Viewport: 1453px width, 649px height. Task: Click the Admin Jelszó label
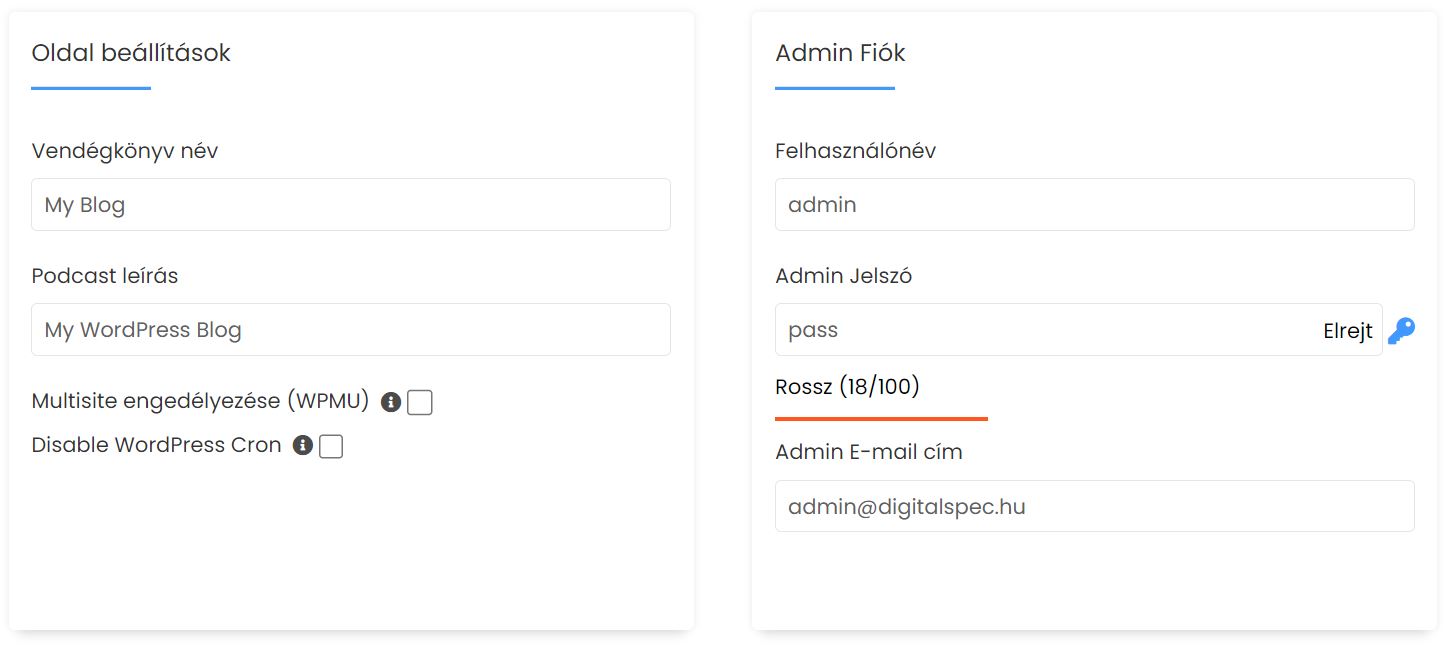point(843,276)
